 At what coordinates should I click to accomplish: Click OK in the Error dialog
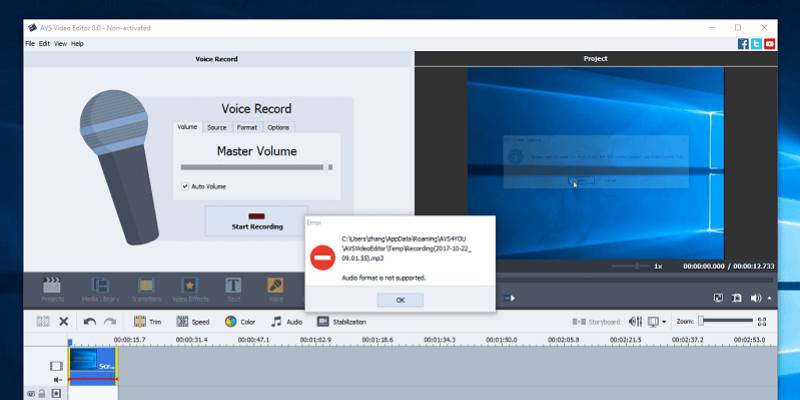pyautogui.click(x=400, y=300)
